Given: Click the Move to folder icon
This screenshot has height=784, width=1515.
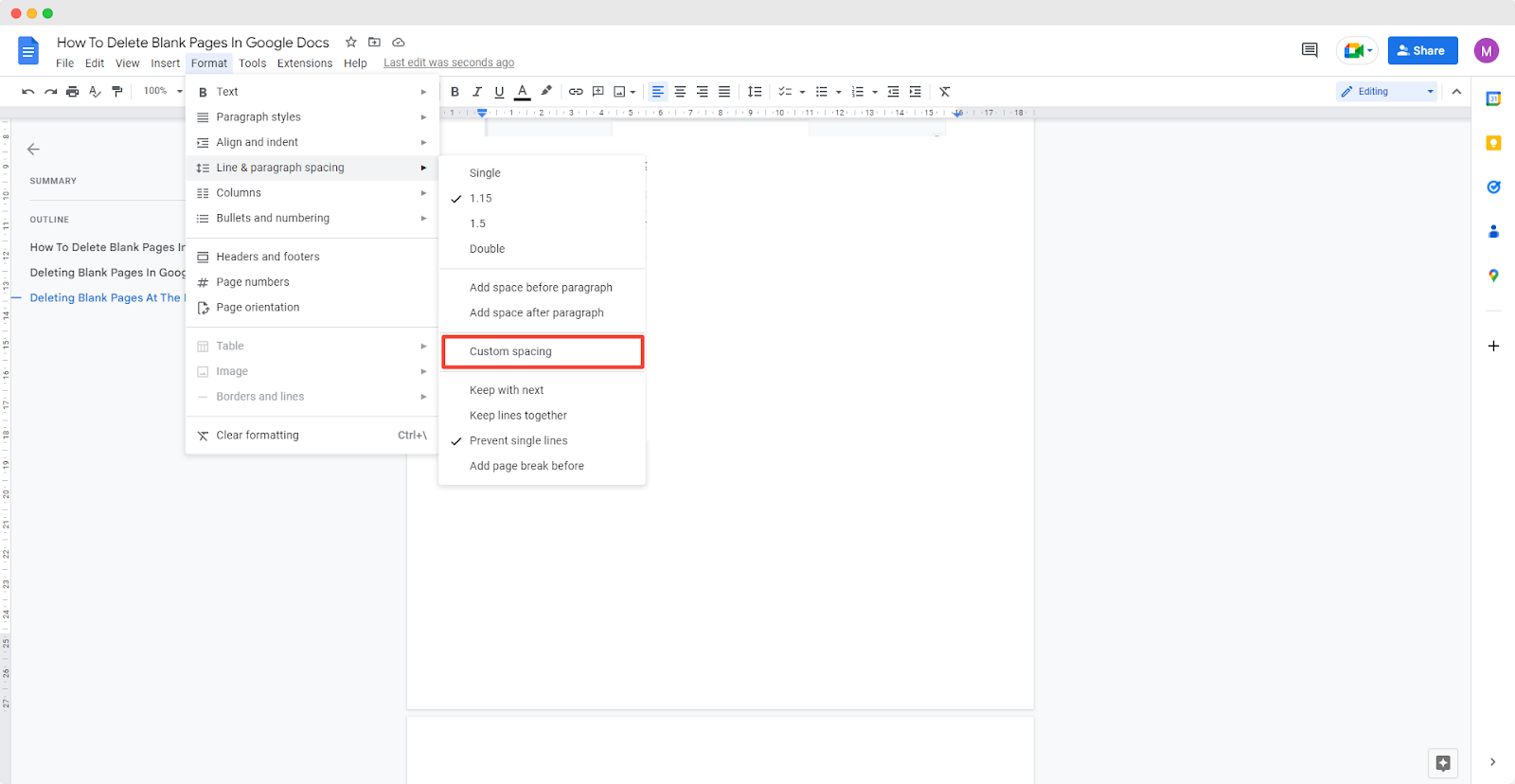Looking at the screenshot, I should click(374, 42).
